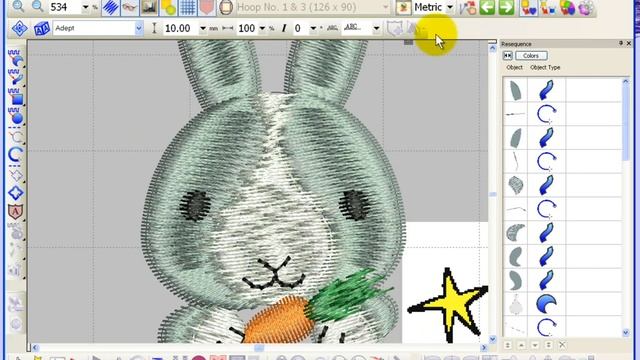Click the canvas horizontal scrollbar right arrow

pos(484,348)
